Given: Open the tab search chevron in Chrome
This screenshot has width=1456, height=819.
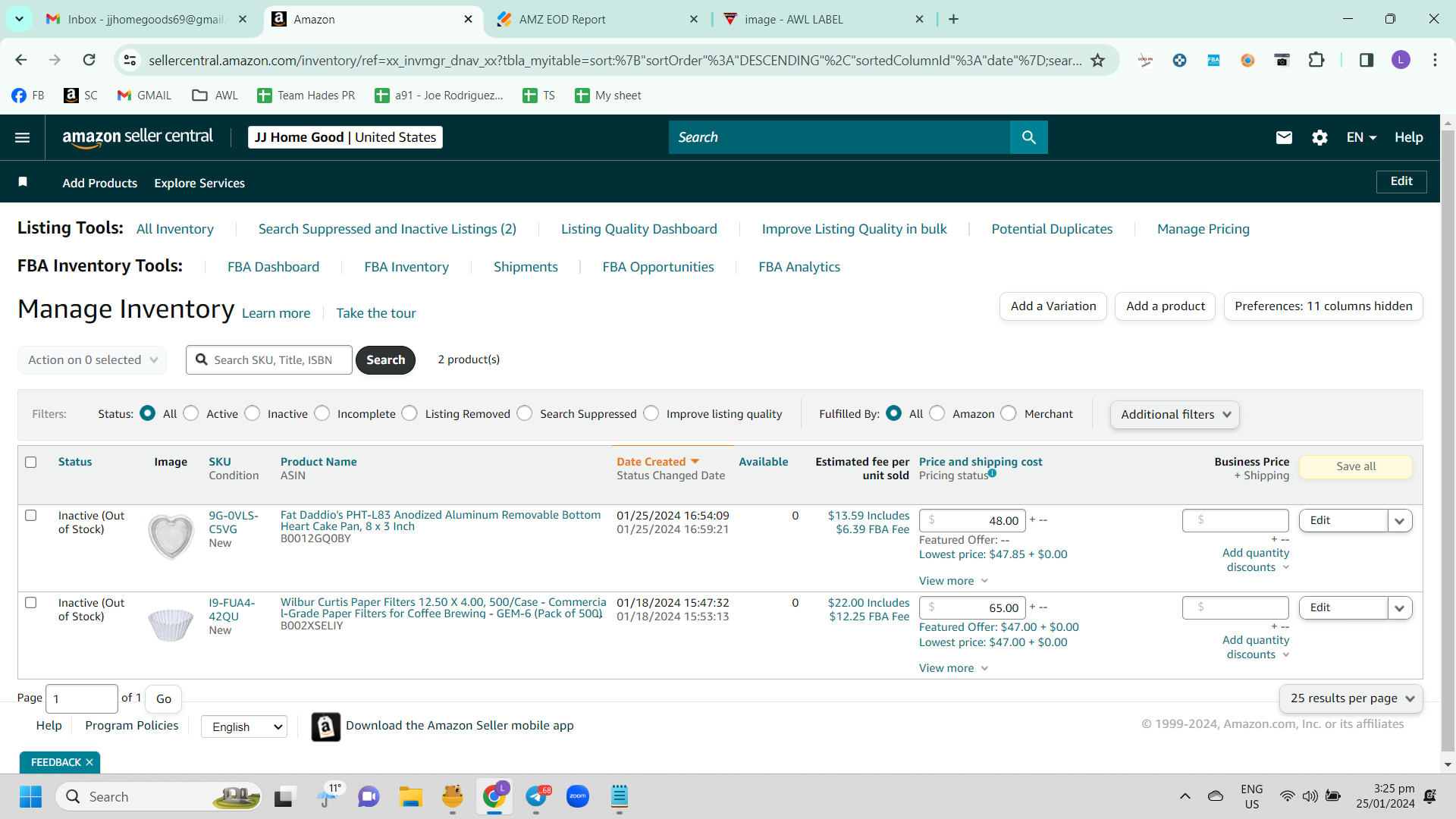Looking at the screenshot, I should (19, 19).
